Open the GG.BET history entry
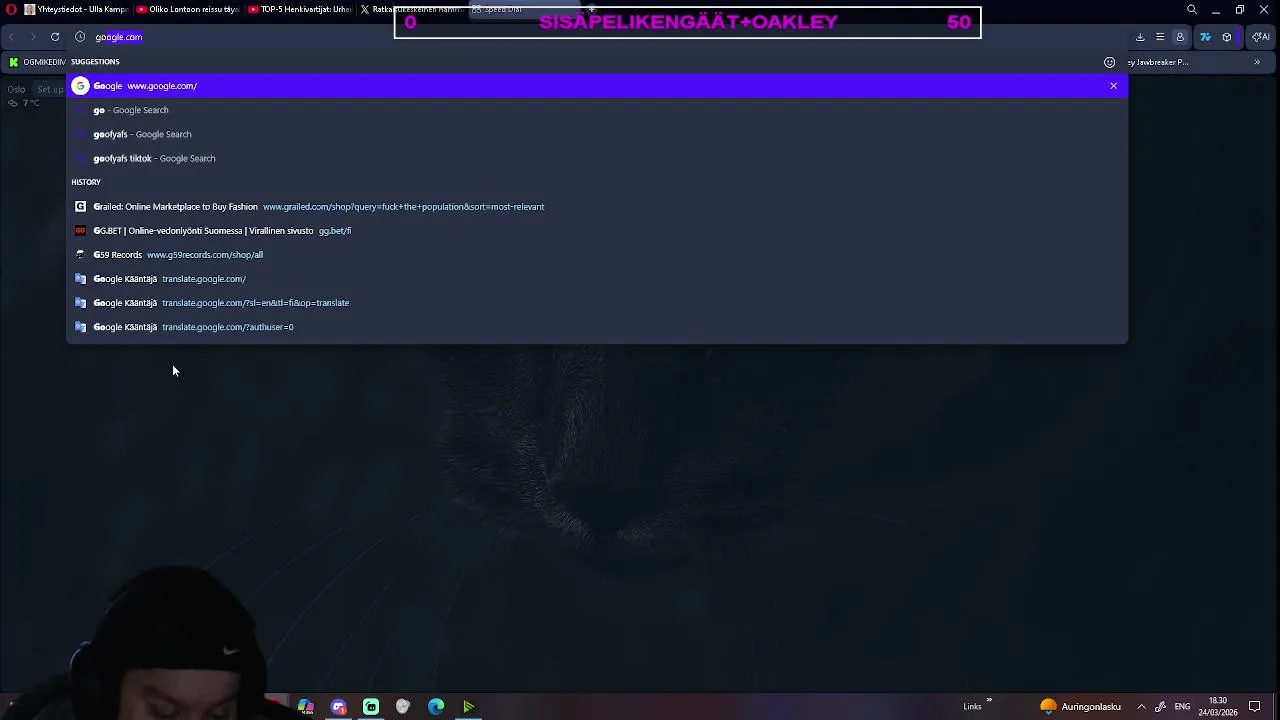 click(597, 231)
